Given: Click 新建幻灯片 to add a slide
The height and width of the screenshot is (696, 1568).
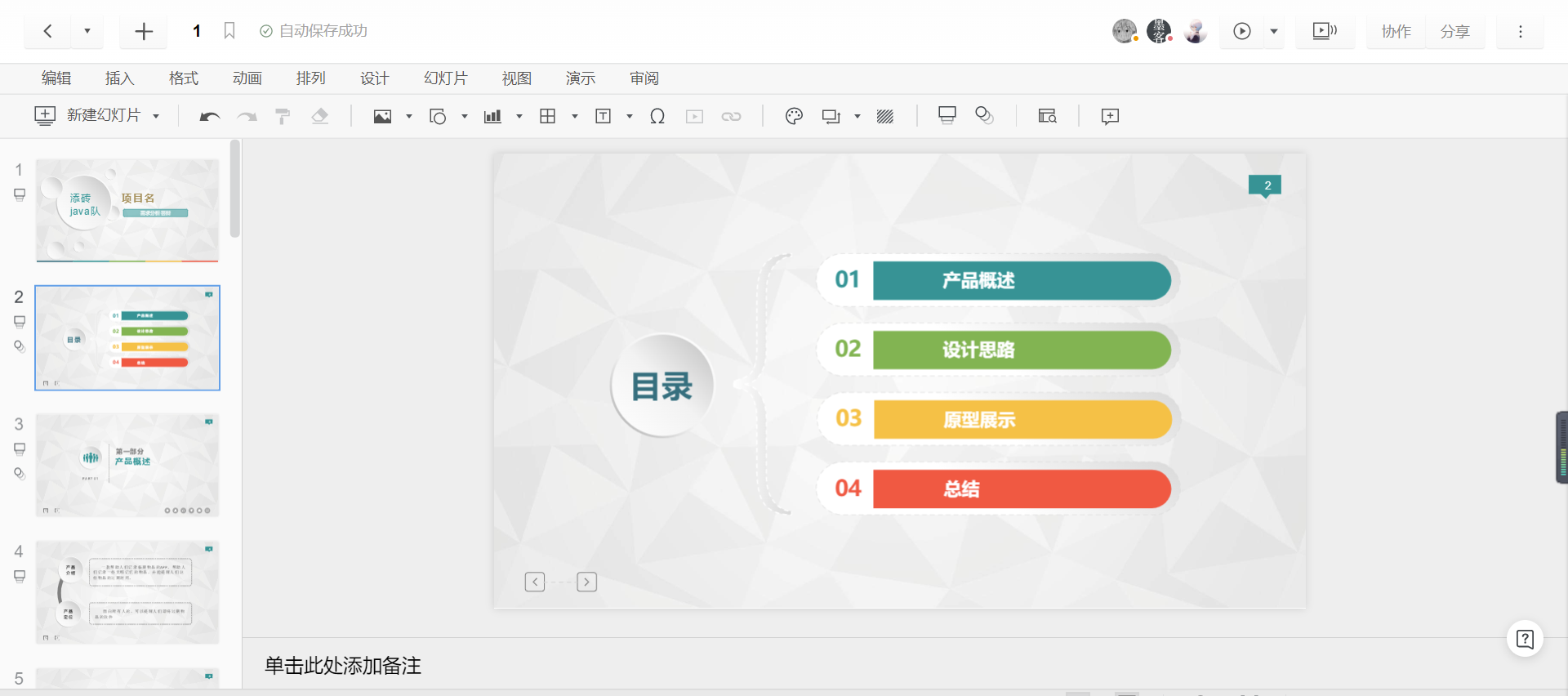Looking at the screenshot, I should click(x=87, y=116).
